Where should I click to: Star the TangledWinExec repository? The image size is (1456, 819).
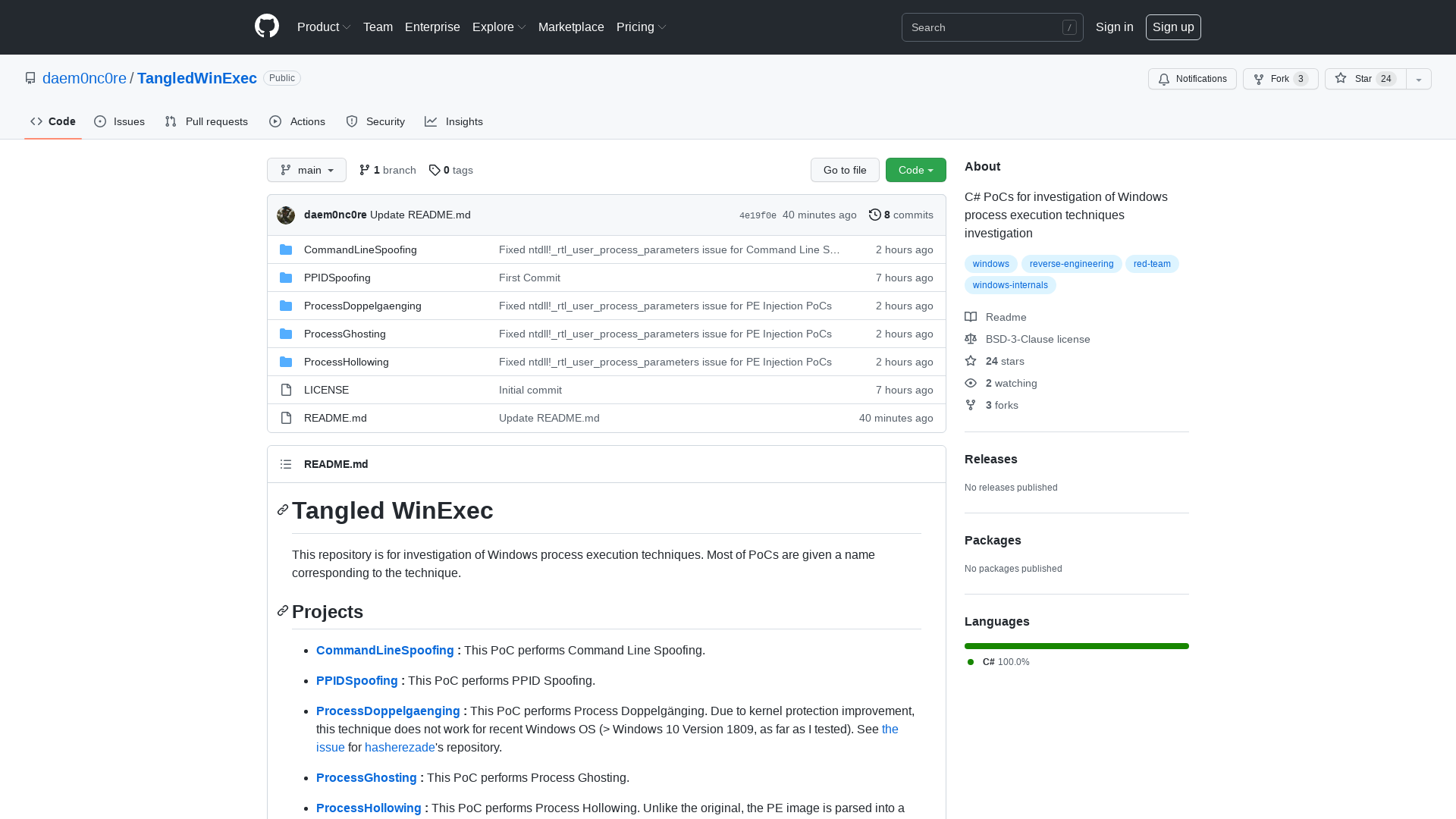1363,79
